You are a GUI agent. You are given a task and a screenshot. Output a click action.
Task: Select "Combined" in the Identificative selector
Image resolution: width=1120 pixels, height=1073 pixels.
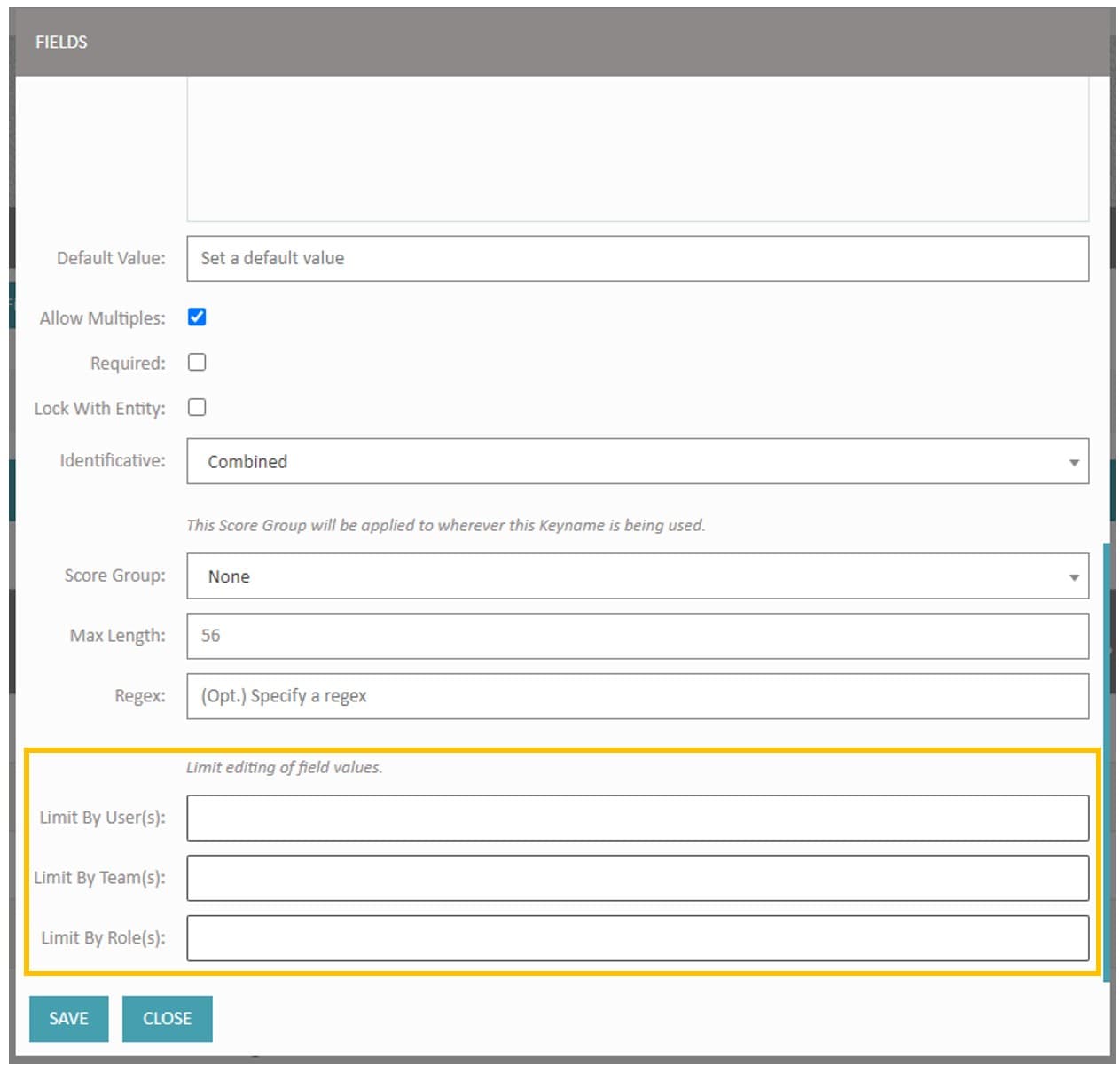[x=621, y=461]
